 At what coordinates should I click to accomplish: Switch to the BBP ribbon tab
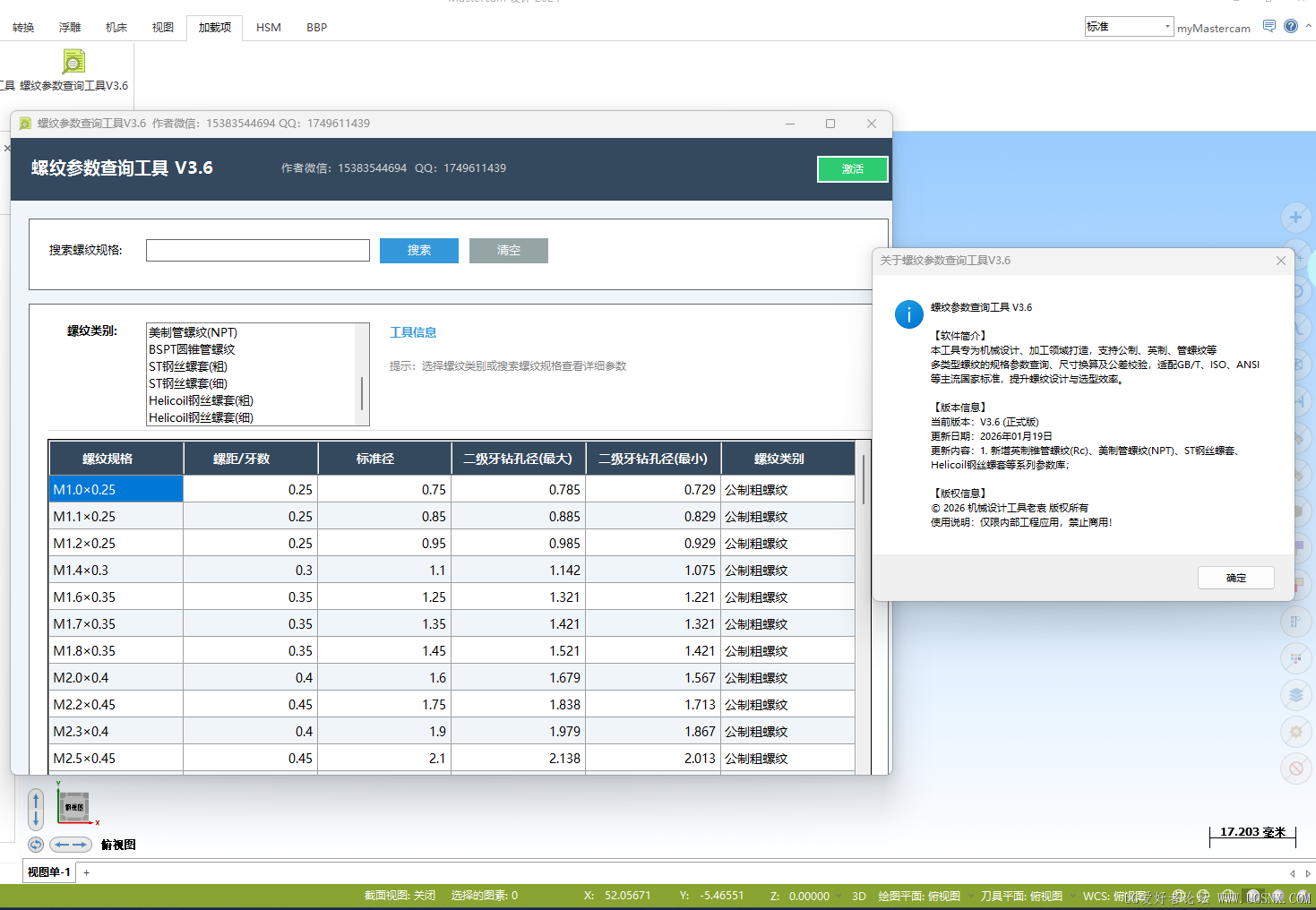(x=317, y=28)
